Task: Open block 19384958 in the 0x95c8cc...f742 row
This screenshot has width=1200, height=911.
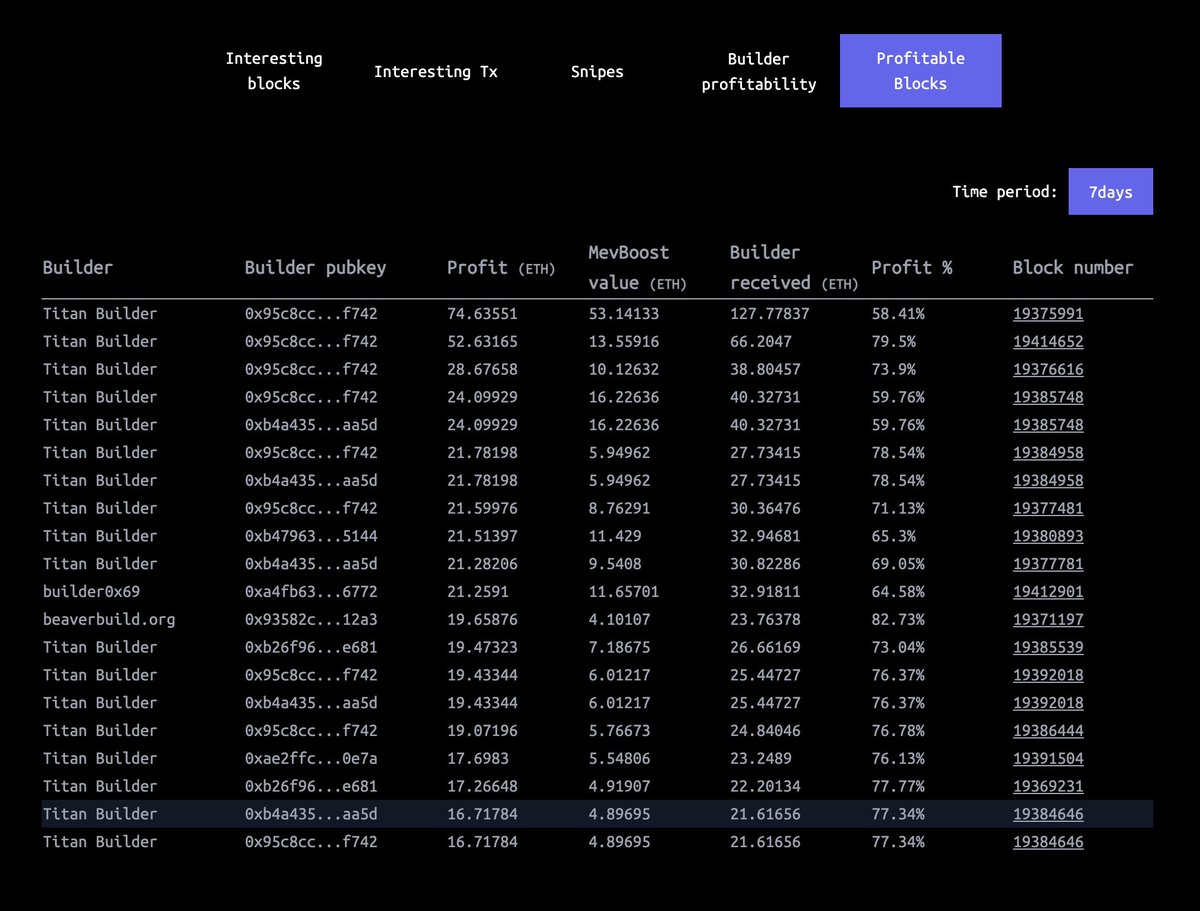Action: (x=1048, y=453)
